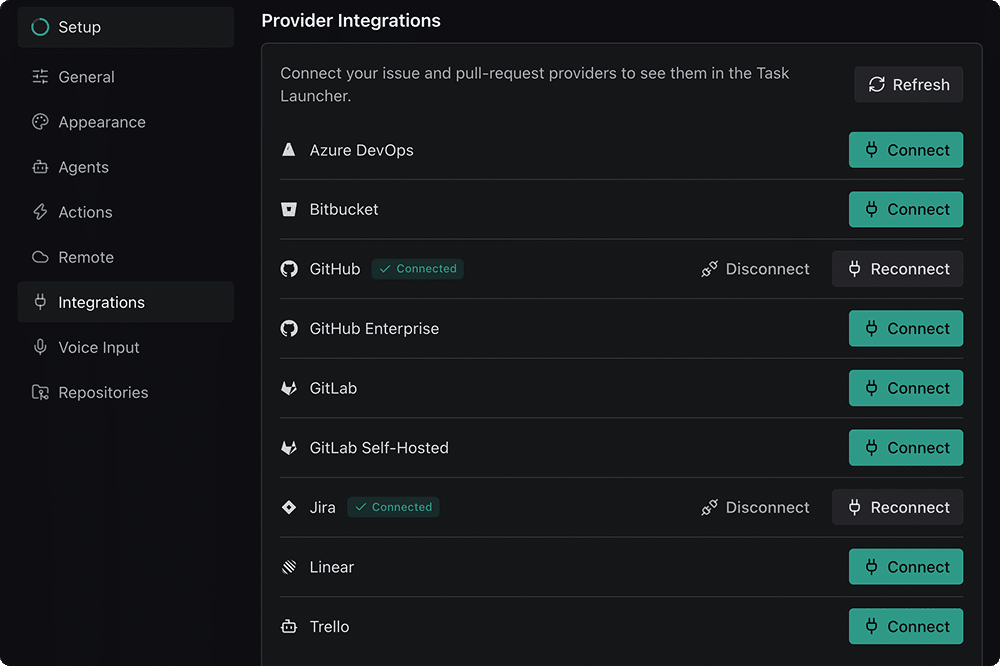
Task: Open General settings
Action: click(x=126, y=77)
